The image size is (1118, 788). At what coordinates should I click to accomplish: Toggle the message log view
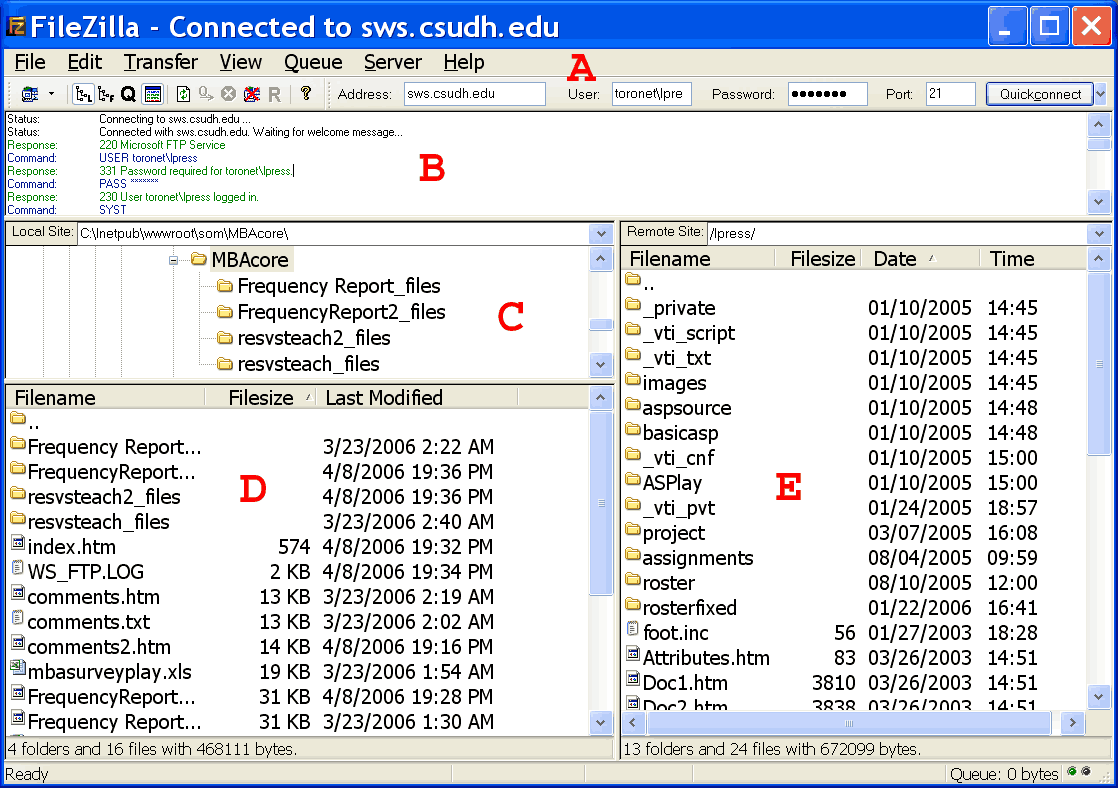click(153, 93)
